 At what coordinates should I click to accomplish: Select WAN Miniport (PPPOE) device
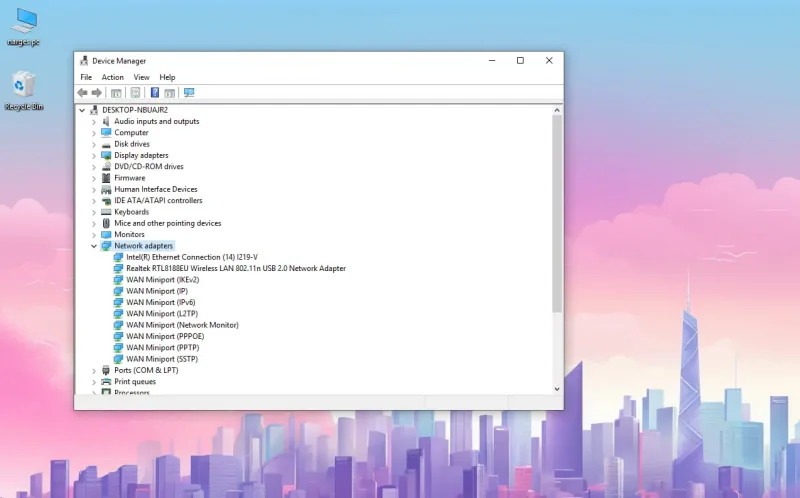click(x=165, y=336)
